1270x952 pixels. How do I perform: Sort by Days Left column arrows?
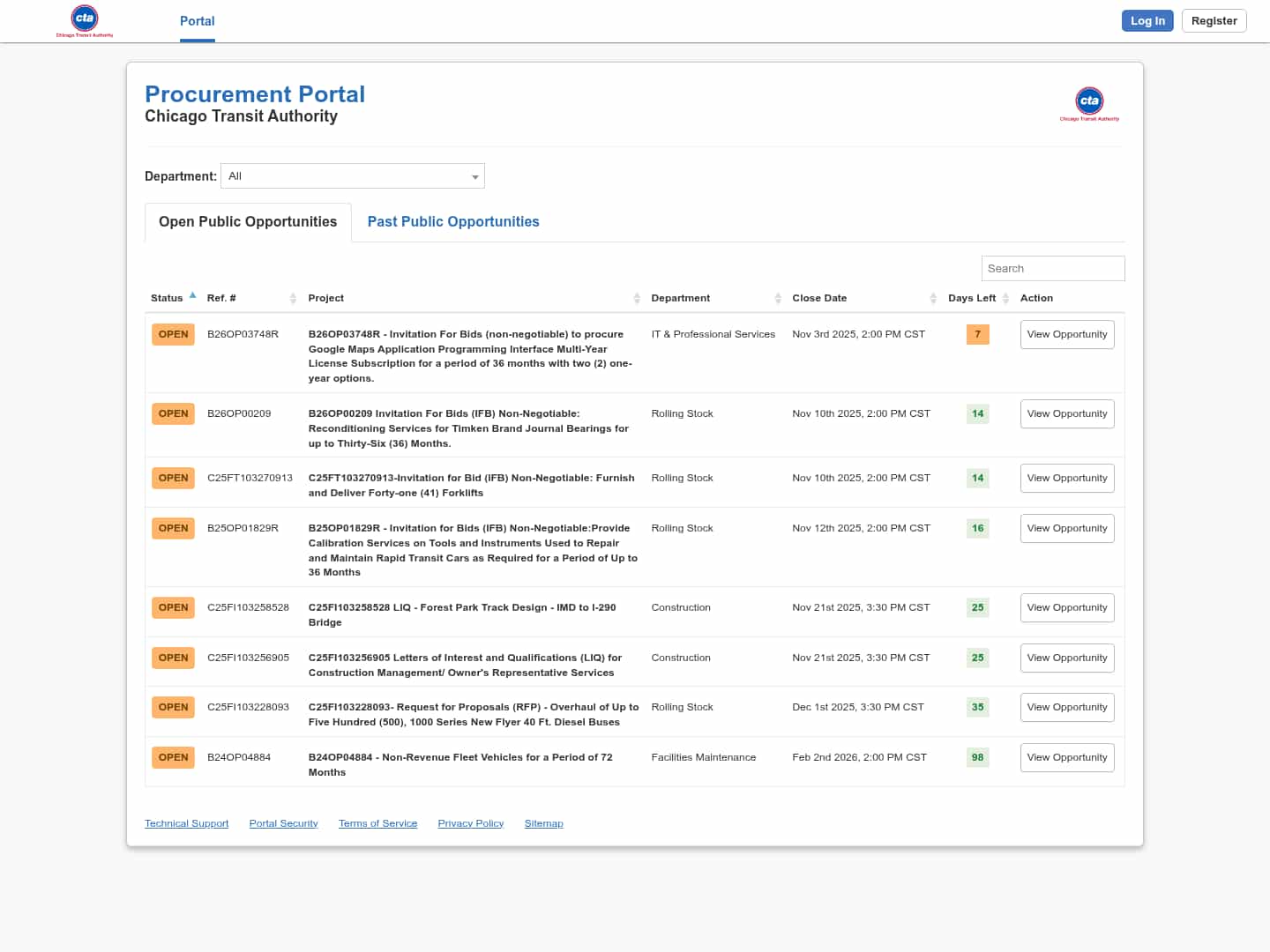(x=1005, y=299)
